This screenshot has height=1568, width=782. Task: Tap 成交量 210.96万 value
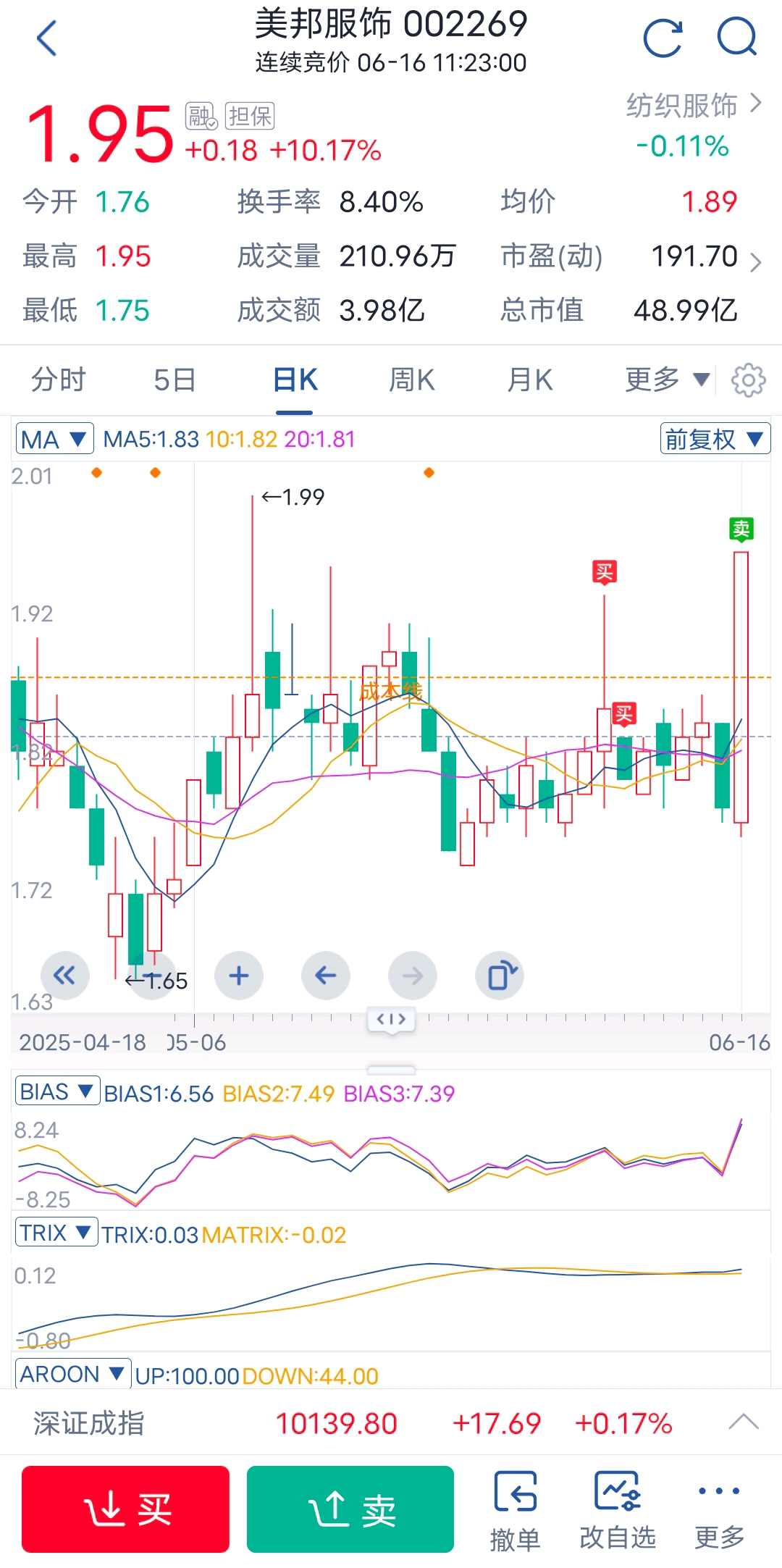click(x=398, y=256)
